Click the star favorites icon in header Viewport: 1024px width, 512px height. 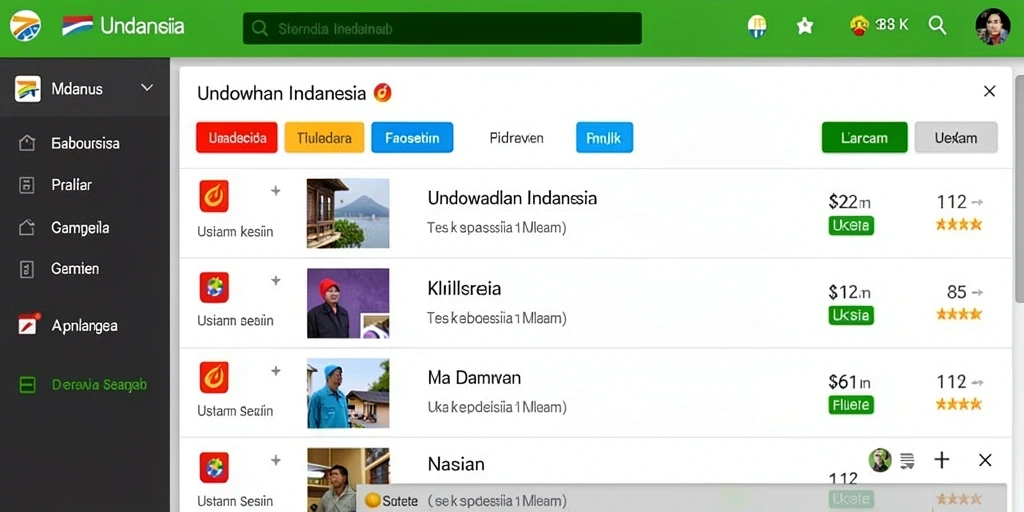point(805,26)
